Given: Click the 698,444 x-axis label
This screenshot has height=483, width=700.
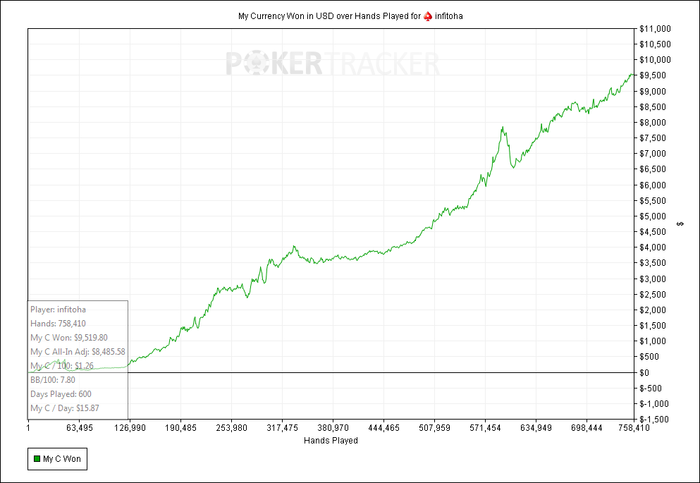Looking at the screenshot, I should tap(587, 428).
